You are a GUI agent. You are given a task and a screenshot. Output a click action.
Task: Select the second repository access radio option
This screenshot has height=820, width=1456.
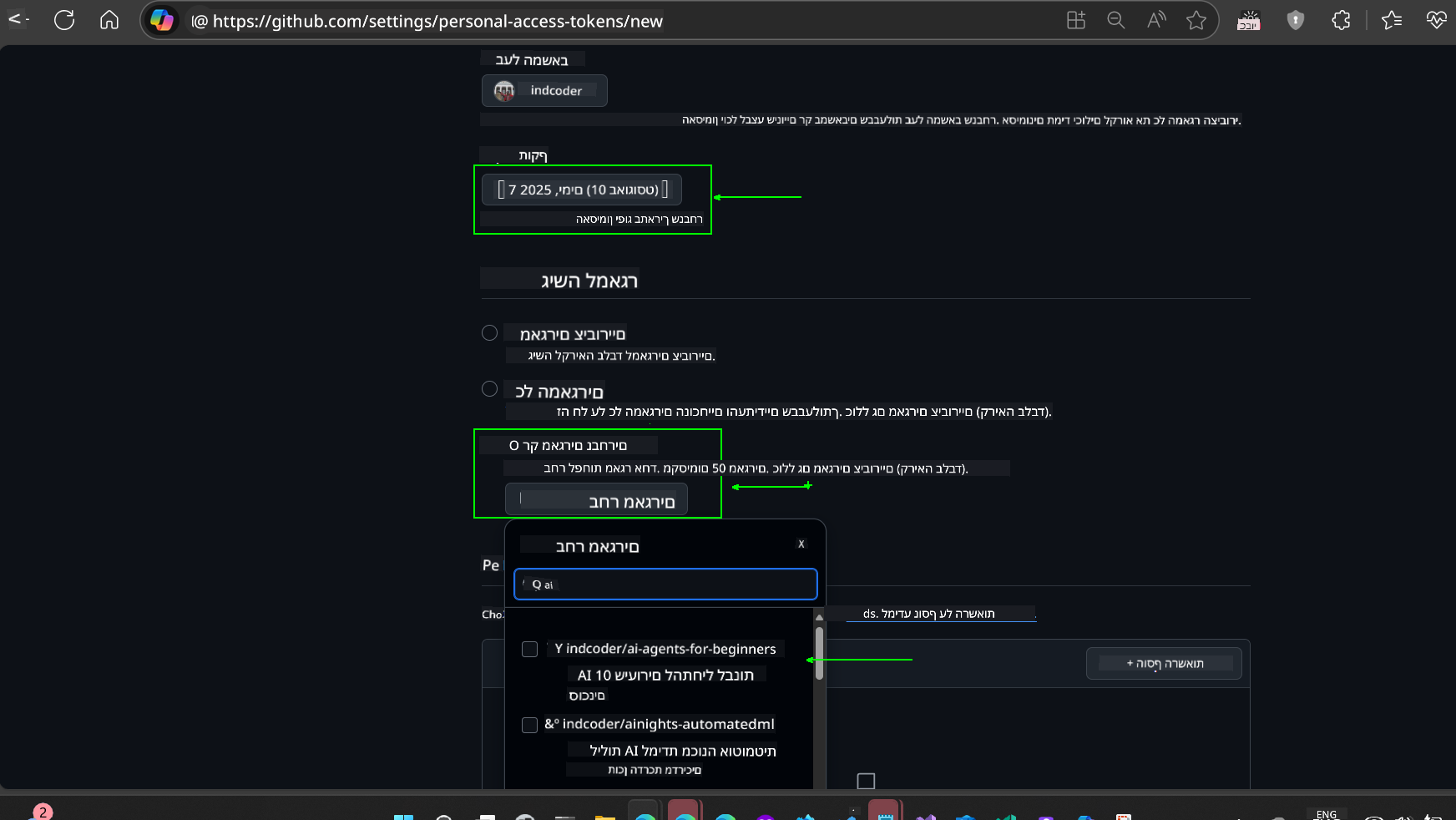(490, 388)
